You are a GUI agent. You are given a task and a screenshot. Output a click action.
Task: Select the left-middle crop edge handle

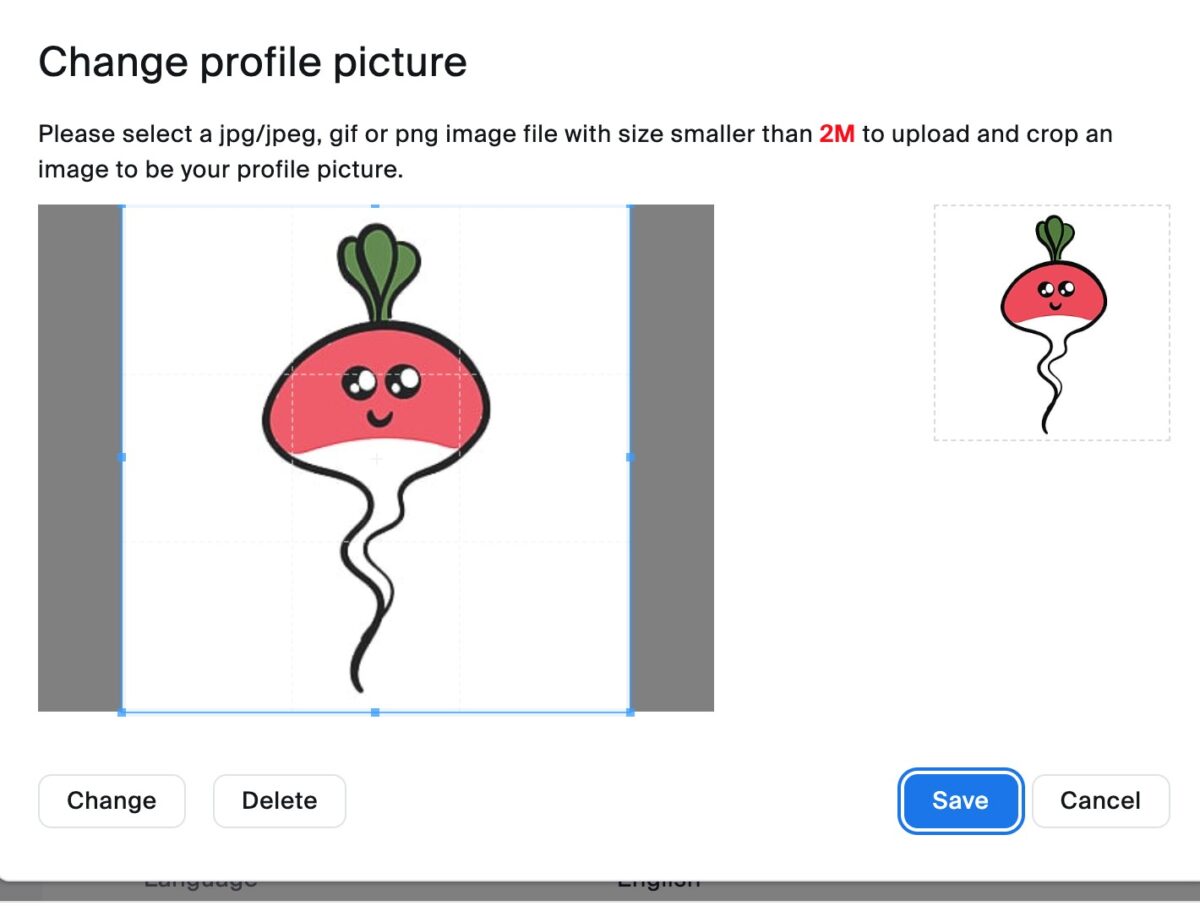pyautogui.click(x=122, y=457)
